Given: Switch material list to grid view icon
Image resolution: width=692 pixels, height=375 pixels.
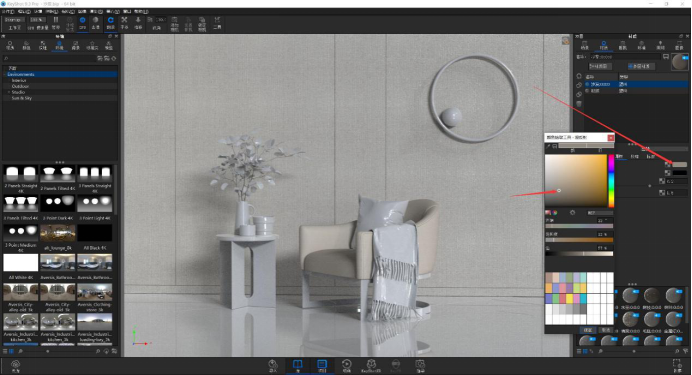Looking at the screenshot, I should [x=585, y=352].
